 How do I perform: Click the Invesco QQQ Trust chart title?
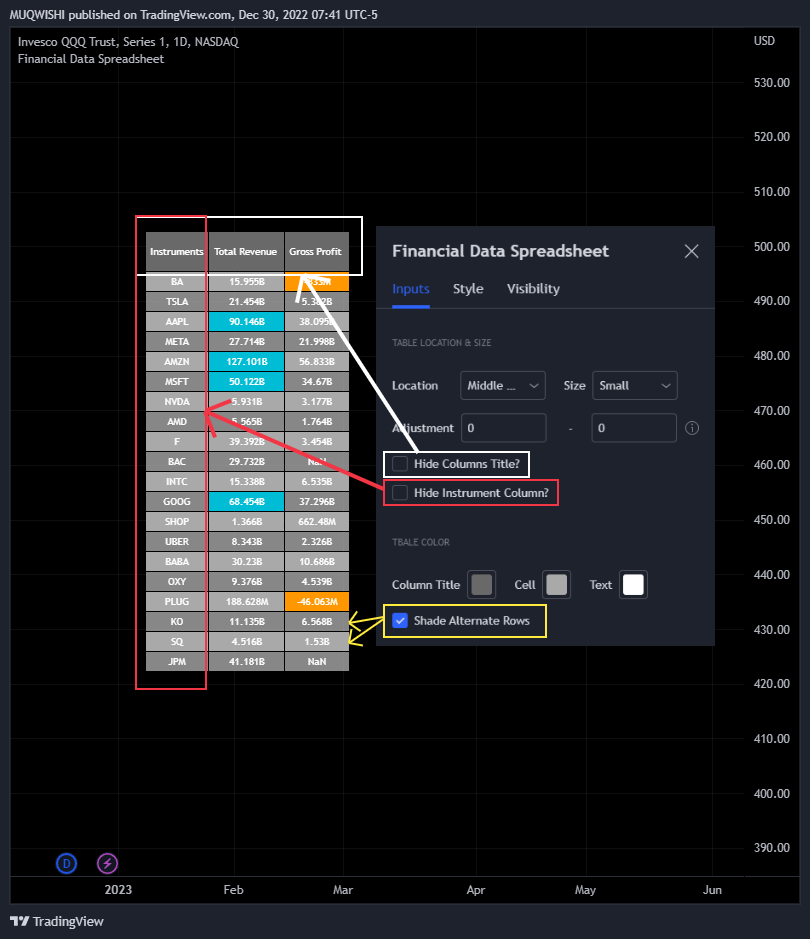pyautogui.click(x=128, y=42)
